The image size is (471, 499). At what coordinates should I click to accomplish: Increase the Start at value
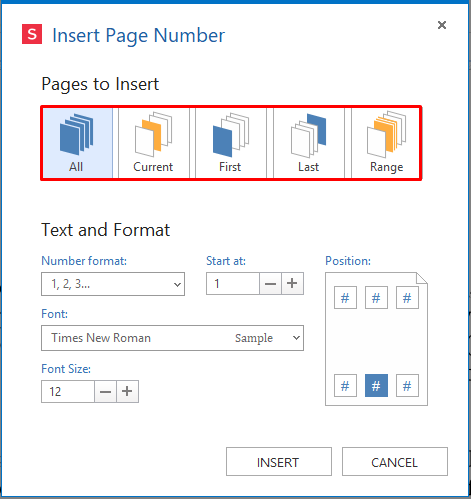pyautogui.click(x=292, y=283)
